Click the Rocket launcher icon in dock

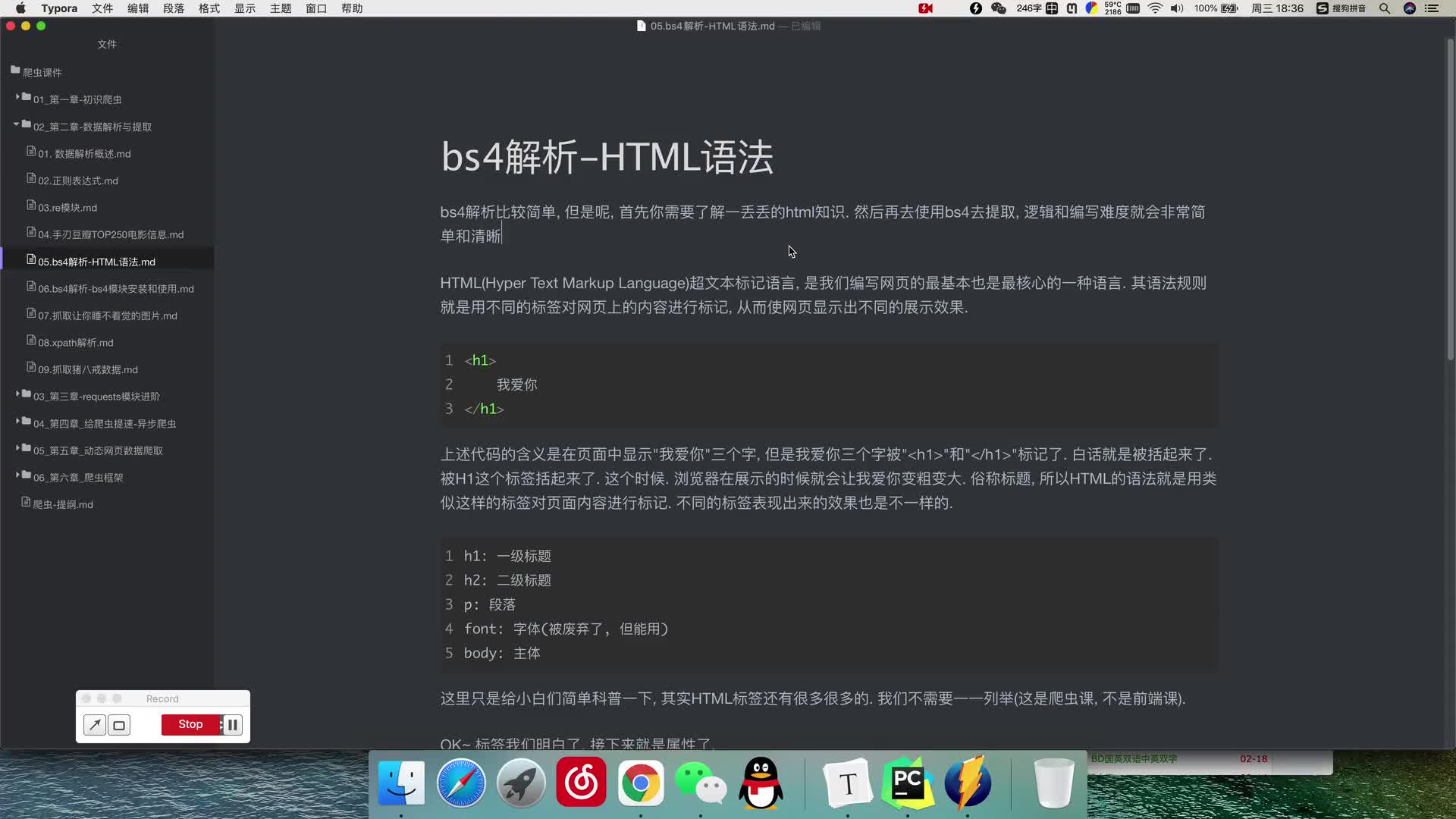(520, 783)
